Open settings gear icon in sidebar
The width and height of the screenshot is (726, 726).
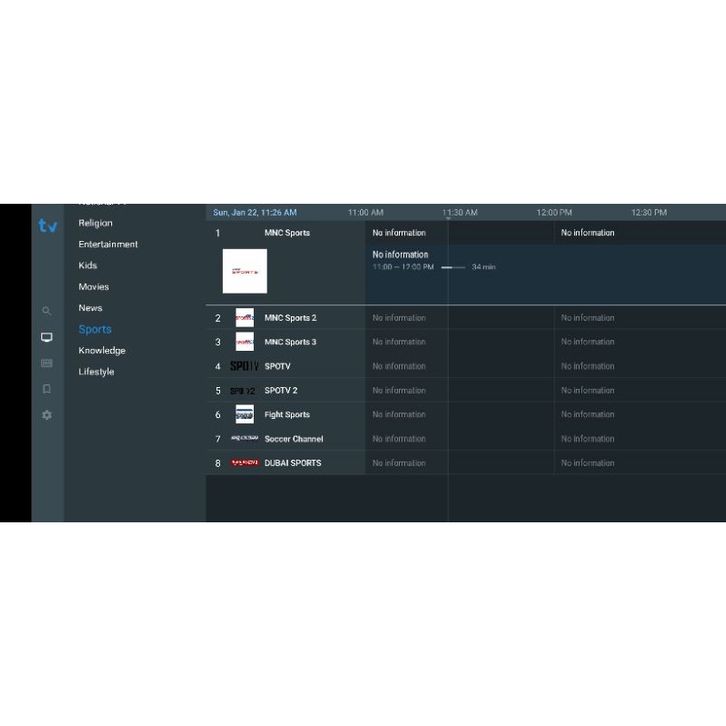pos(46,415)
